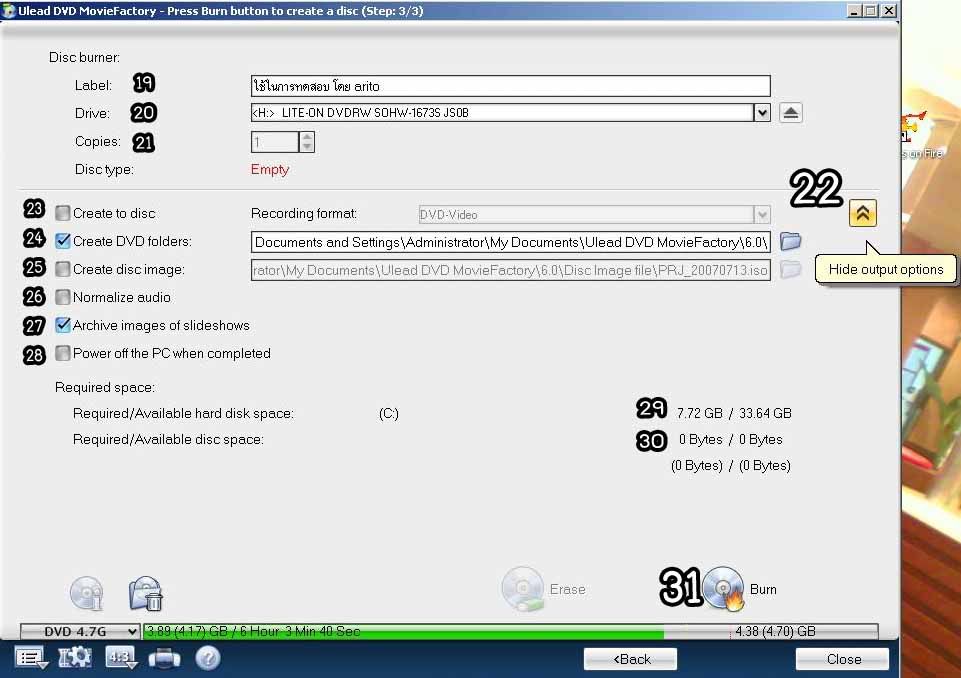Open the disc information icon
Viewport: 961px width, 678px height.
tap(86, 593)
